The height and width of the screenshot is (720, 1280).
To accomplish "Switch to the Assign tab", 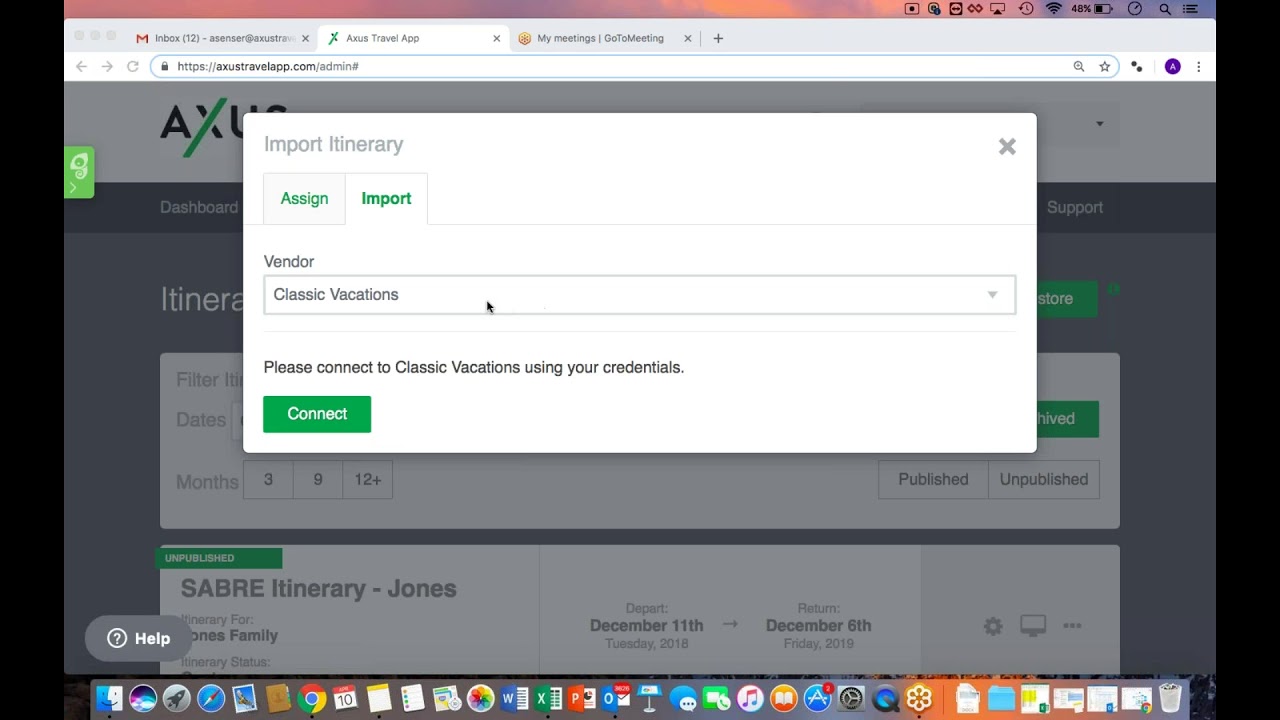I will coord(304,198).
